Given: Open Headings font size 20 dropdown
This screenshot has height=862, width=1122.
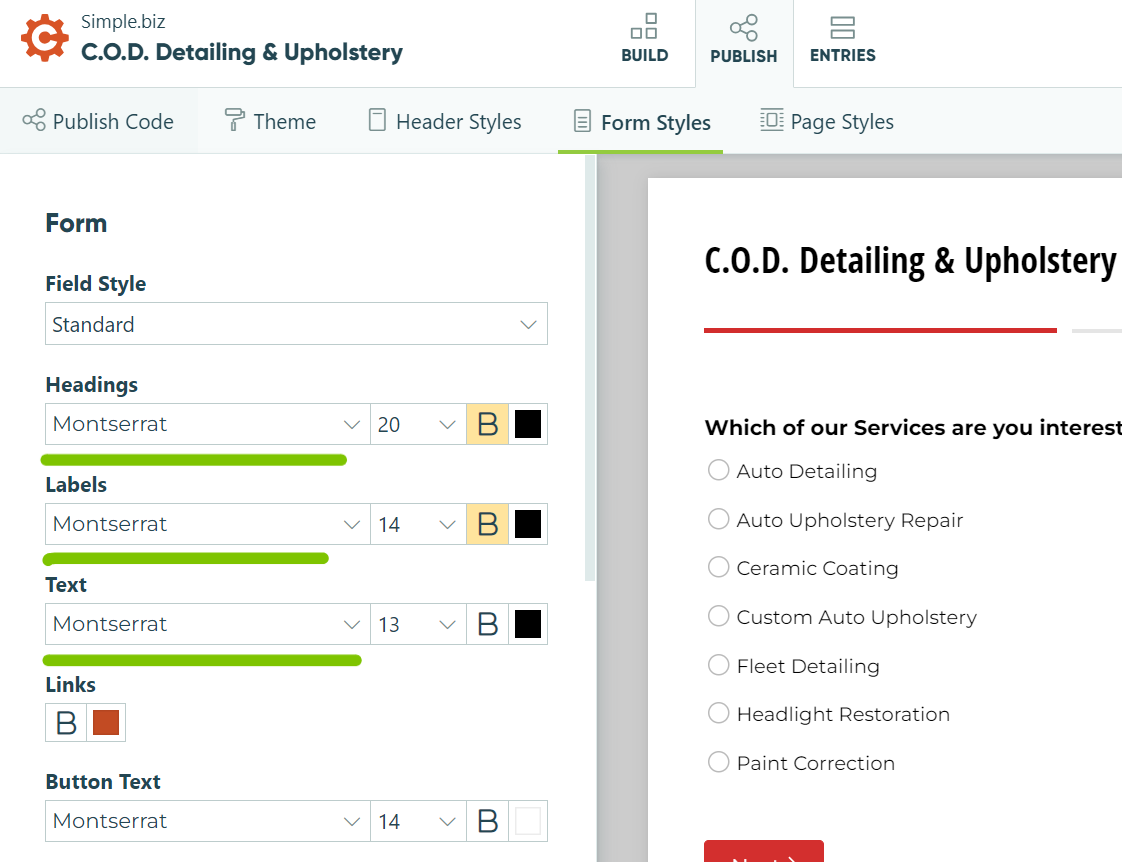Looking at the screenshot, I should tap(418, 424).
